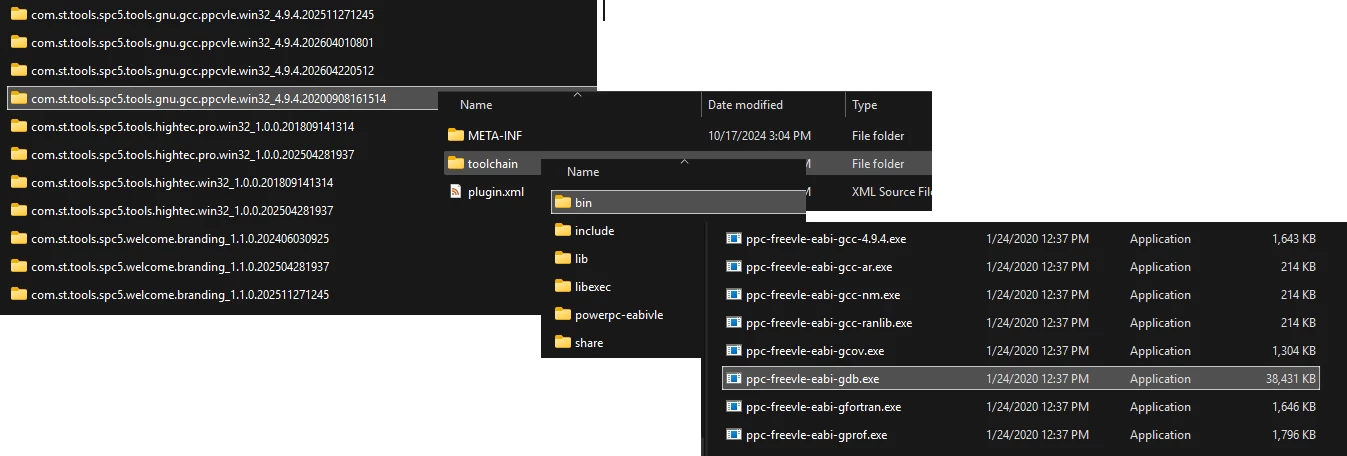Click icon of ppc-freevle-eabi-gcov.exe
The width and height of the screenshot is (1347, 456).
point(733,351)
